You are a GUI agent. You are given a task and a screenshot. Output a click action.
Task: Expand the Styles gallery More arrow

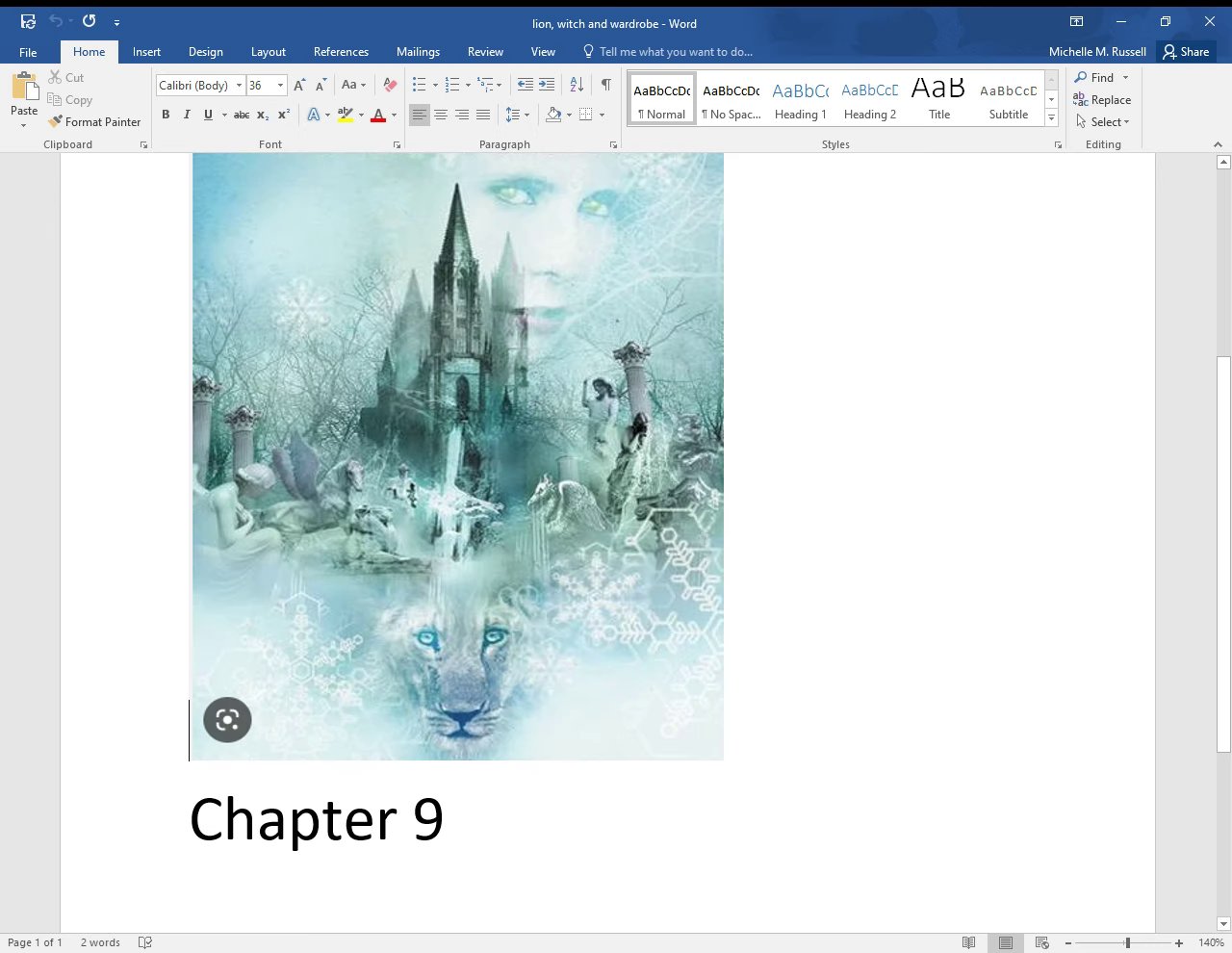click(x=1051, y=118)
